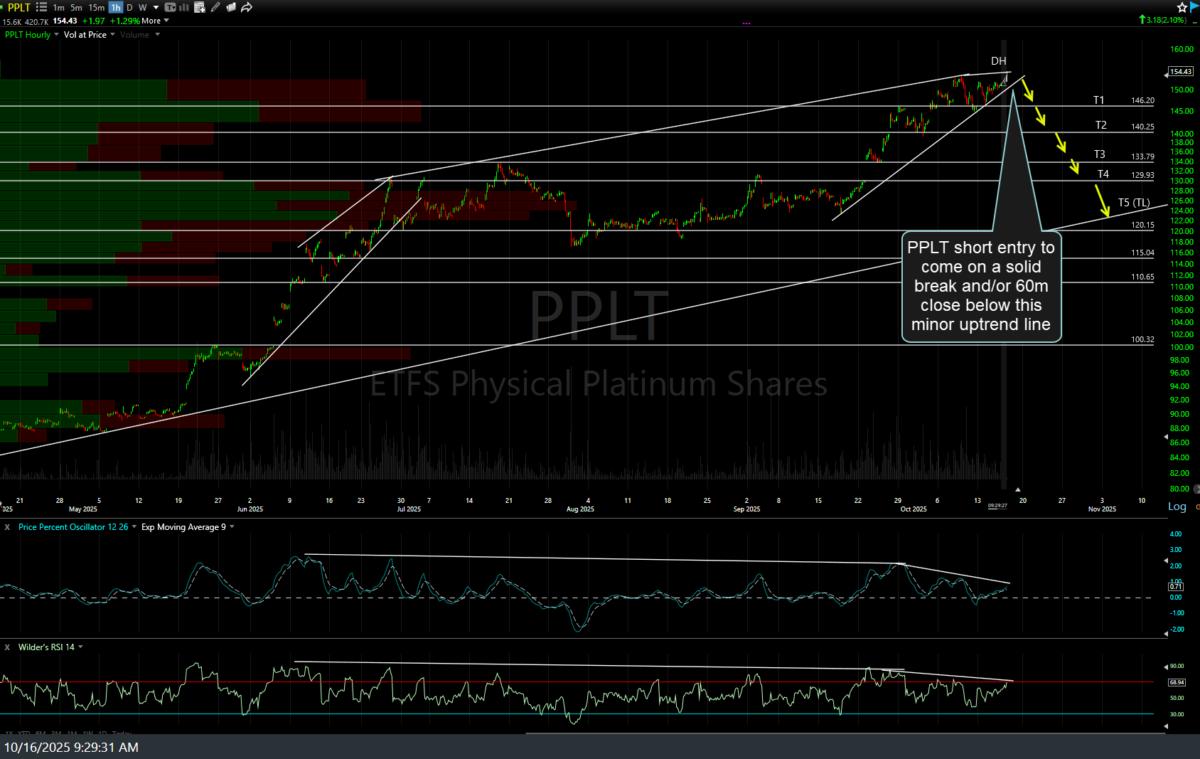Expand the Wilder's RSI 14 menu
This screenshot has width=1200, height=759.
coord(80,647)
